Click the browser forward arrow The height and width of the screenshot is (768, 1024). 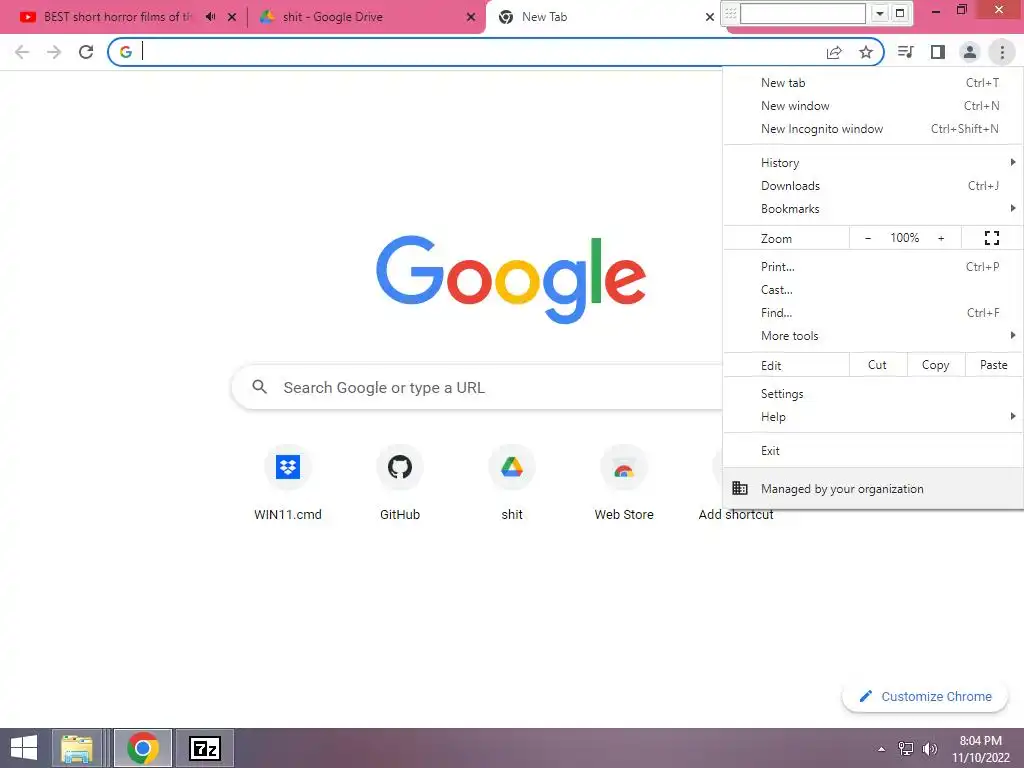coord(54,52)
